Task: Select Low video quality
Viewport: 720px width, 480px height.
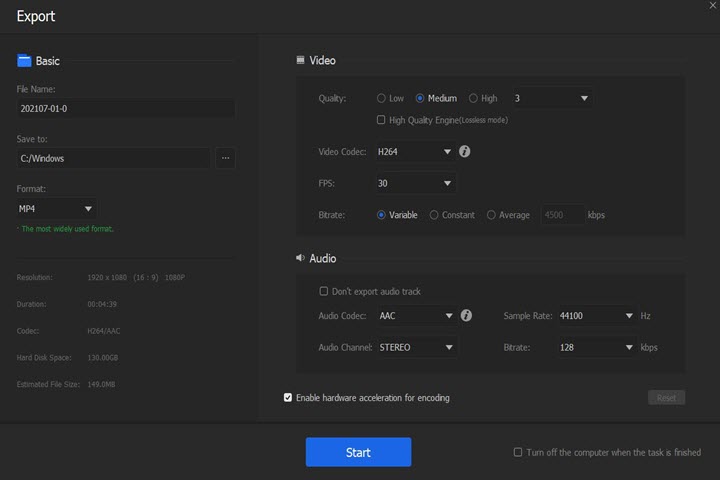Action: coord(382,99)
